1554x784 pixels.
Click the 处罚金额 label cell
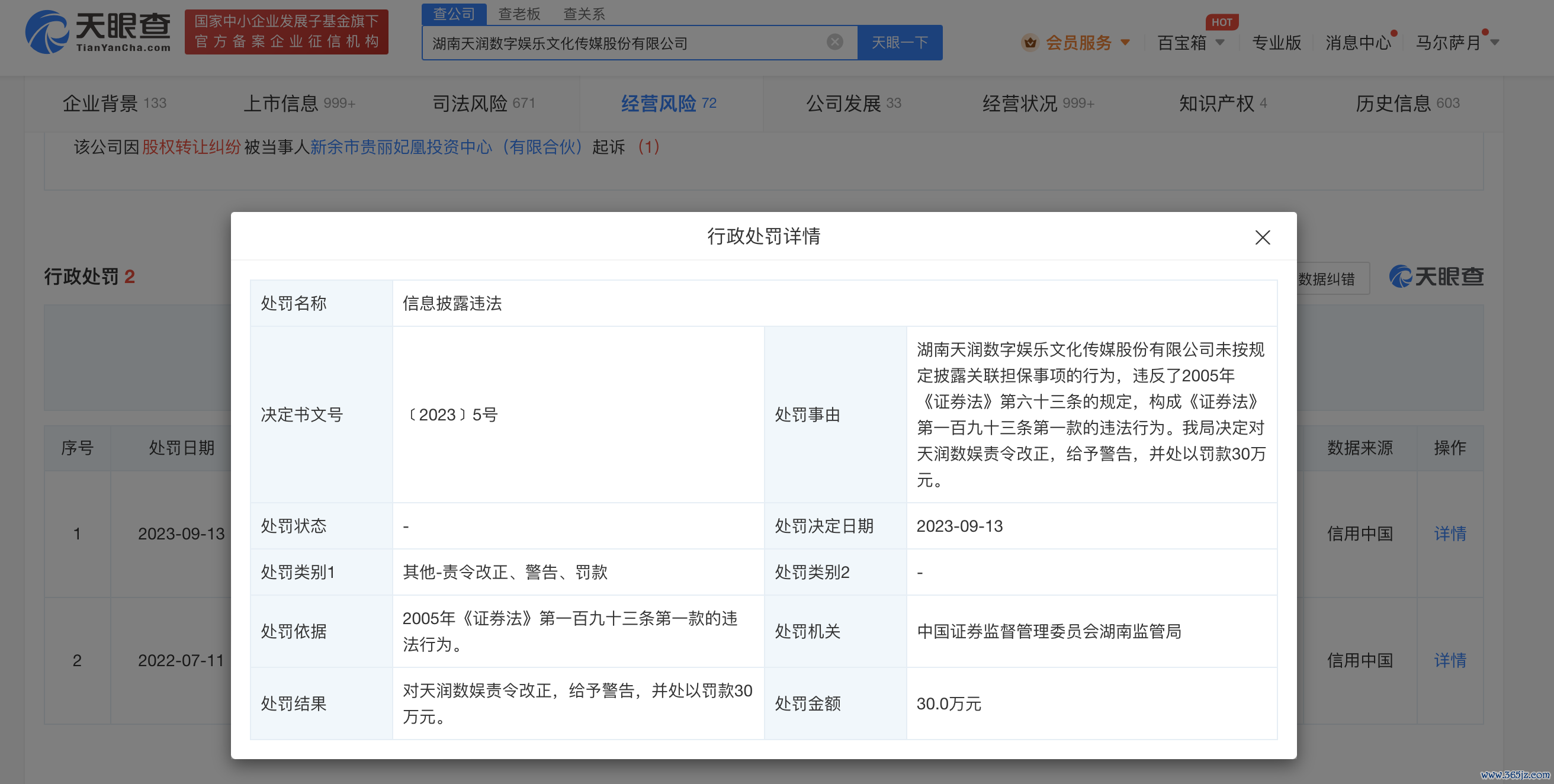[836, 704]
